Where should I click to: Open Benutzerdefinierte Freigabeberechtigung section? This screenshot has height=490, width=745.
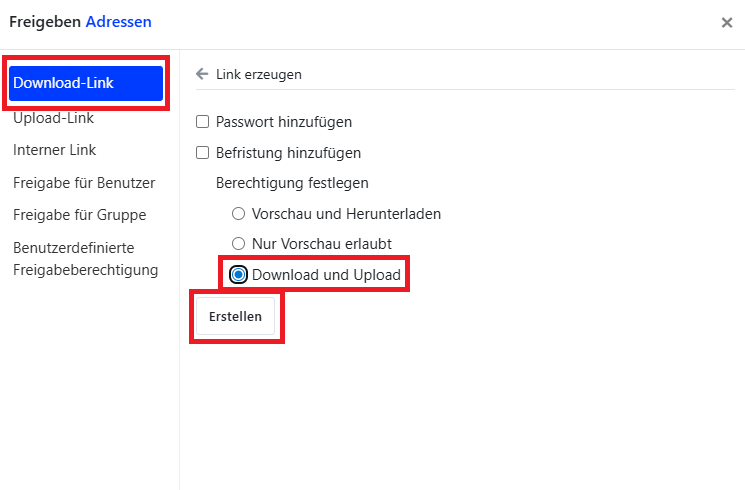click(86, 259)
